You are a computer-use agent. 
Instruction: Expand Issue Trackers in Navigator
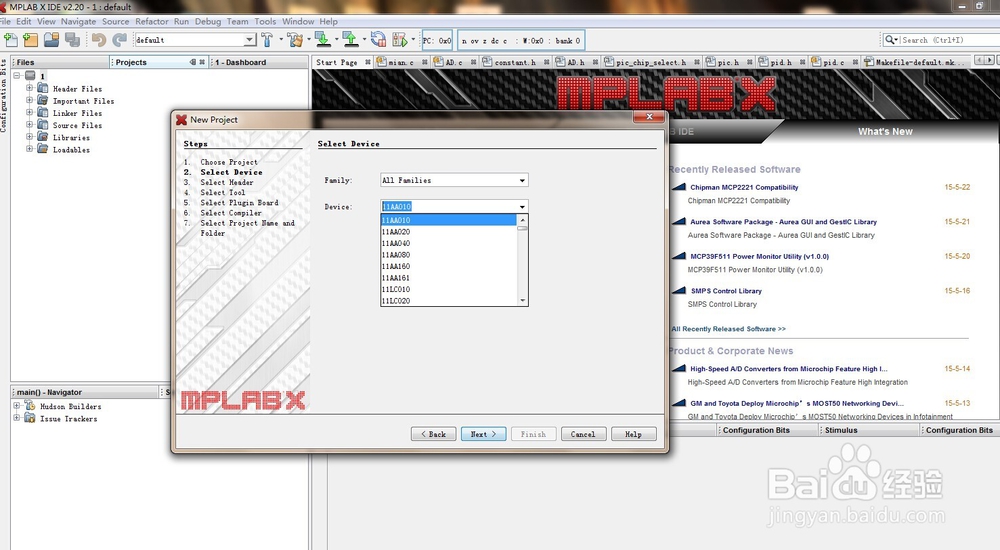pos(17,418)
